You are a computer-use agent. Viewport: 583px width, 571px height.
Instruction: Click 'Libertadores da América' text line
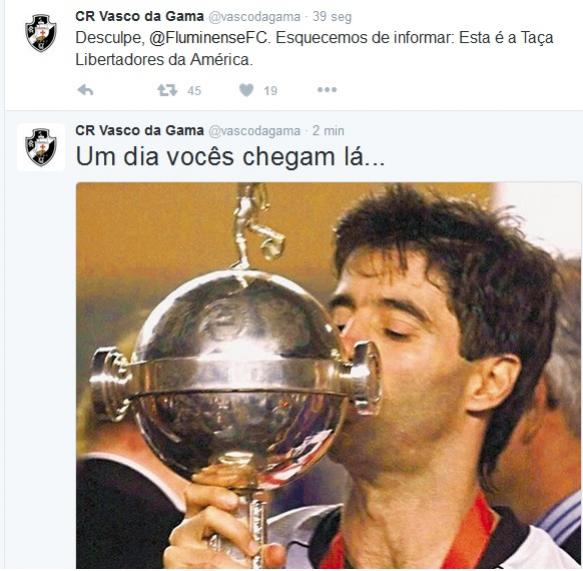164,60
